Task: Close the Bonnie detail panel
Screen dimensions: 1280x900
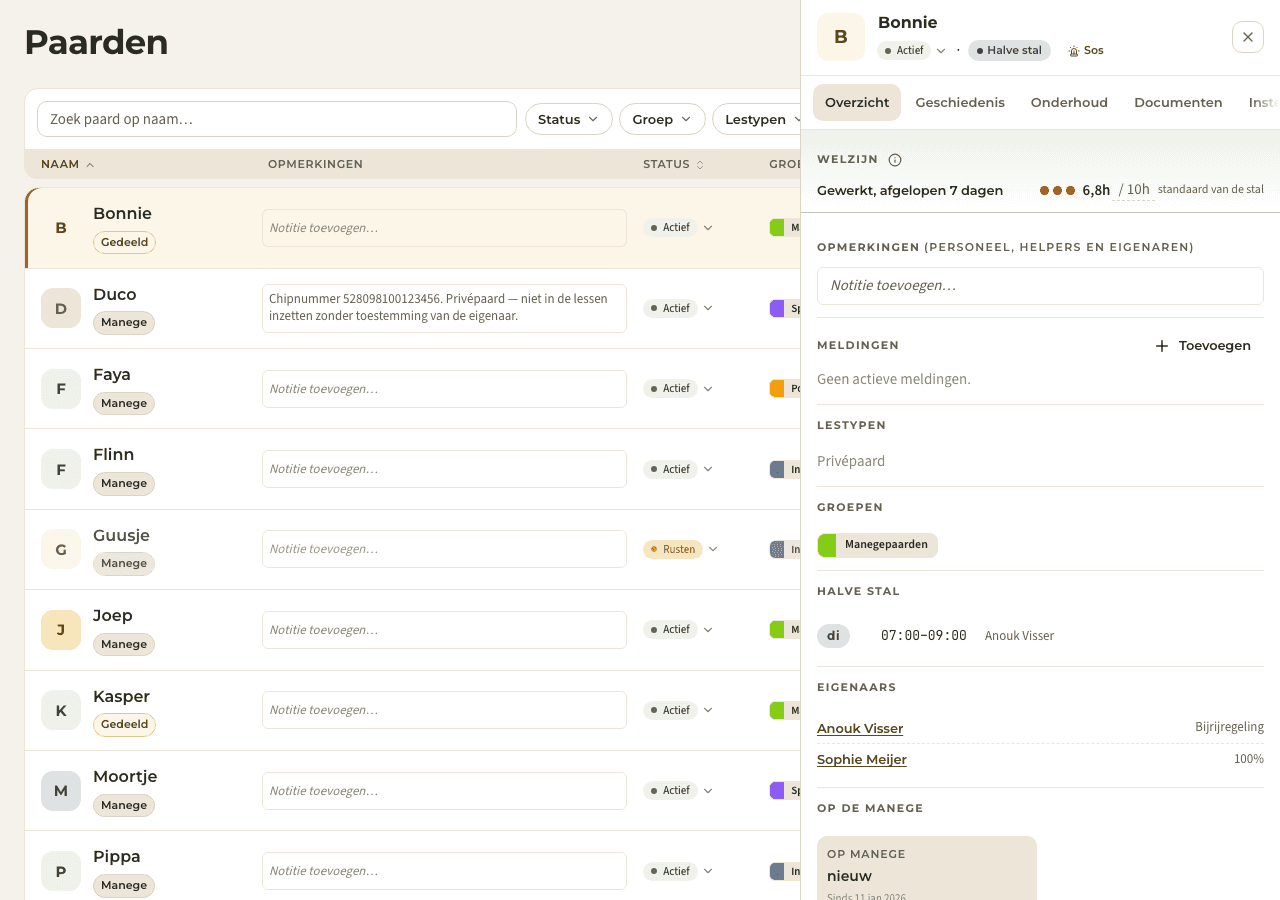Action: (x=1248, y=37)
